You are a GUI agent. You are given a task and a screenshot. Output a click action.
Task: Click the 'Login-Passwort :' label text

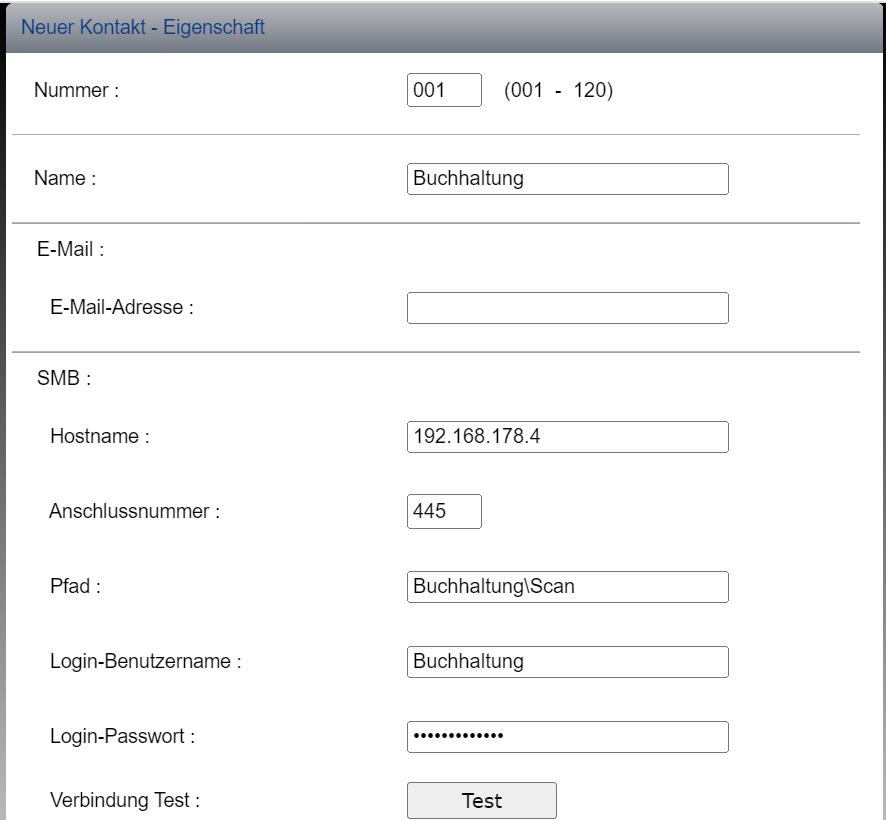click(122, 738)
